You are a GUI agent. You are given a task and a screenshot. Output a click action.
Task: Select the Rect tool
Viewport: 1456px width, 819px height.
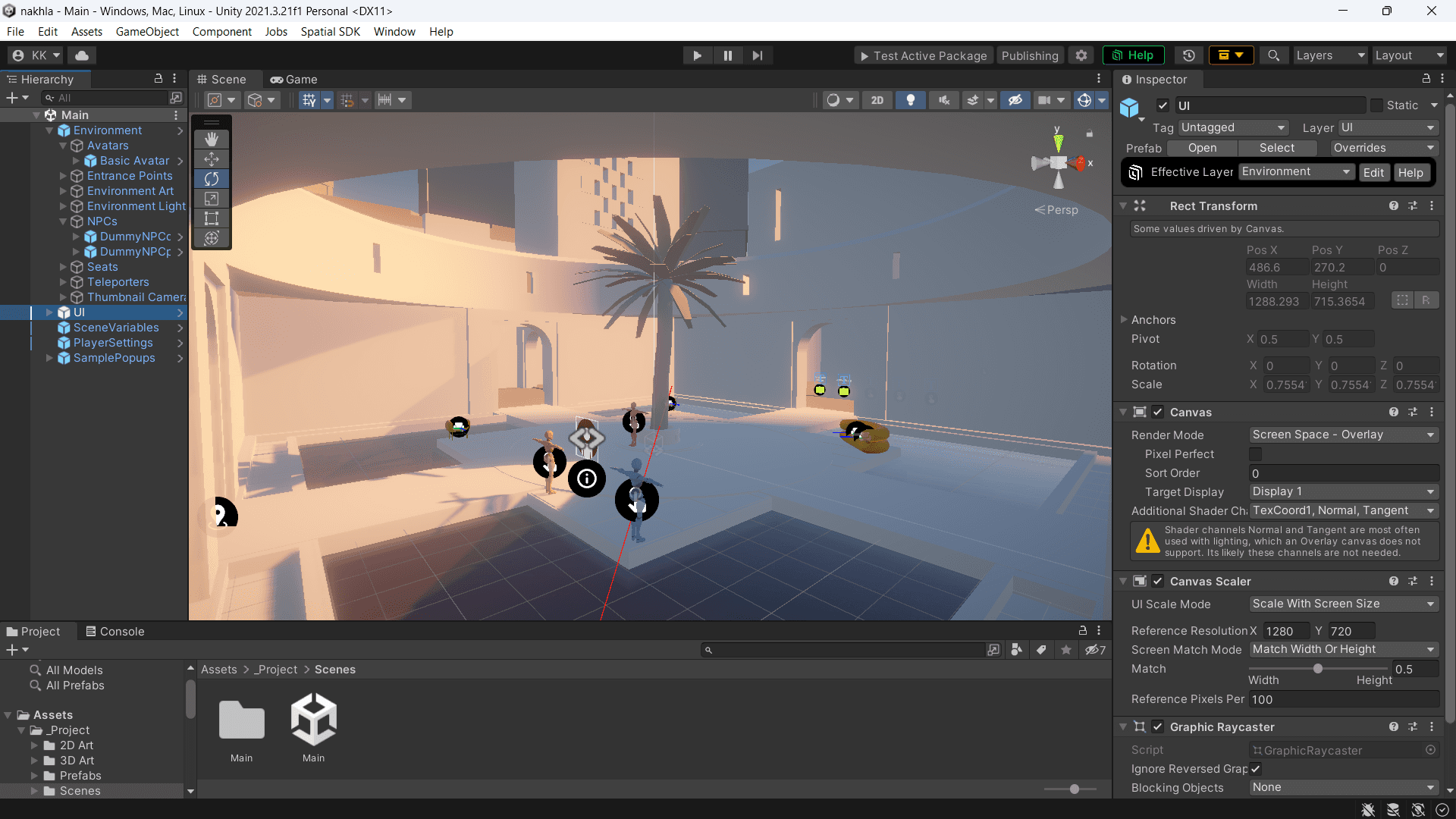point(212,218)
